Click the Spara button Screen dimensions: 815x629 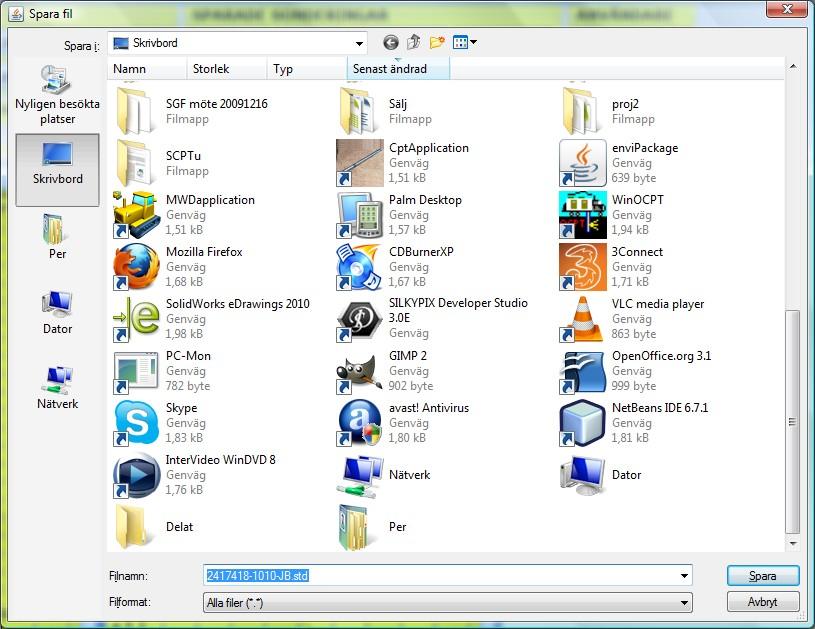763,575
